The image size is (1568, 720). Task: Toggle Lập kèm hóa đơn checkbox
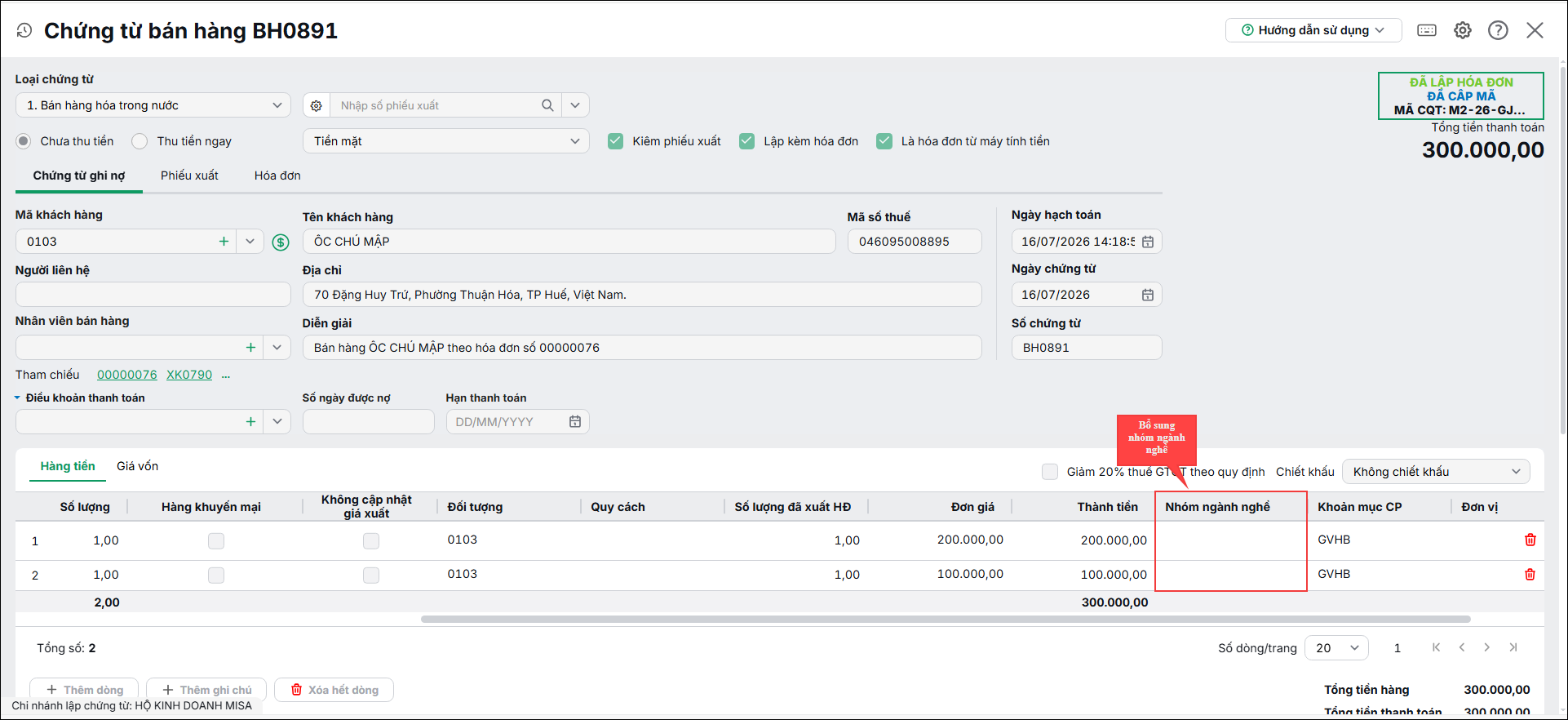747,141
